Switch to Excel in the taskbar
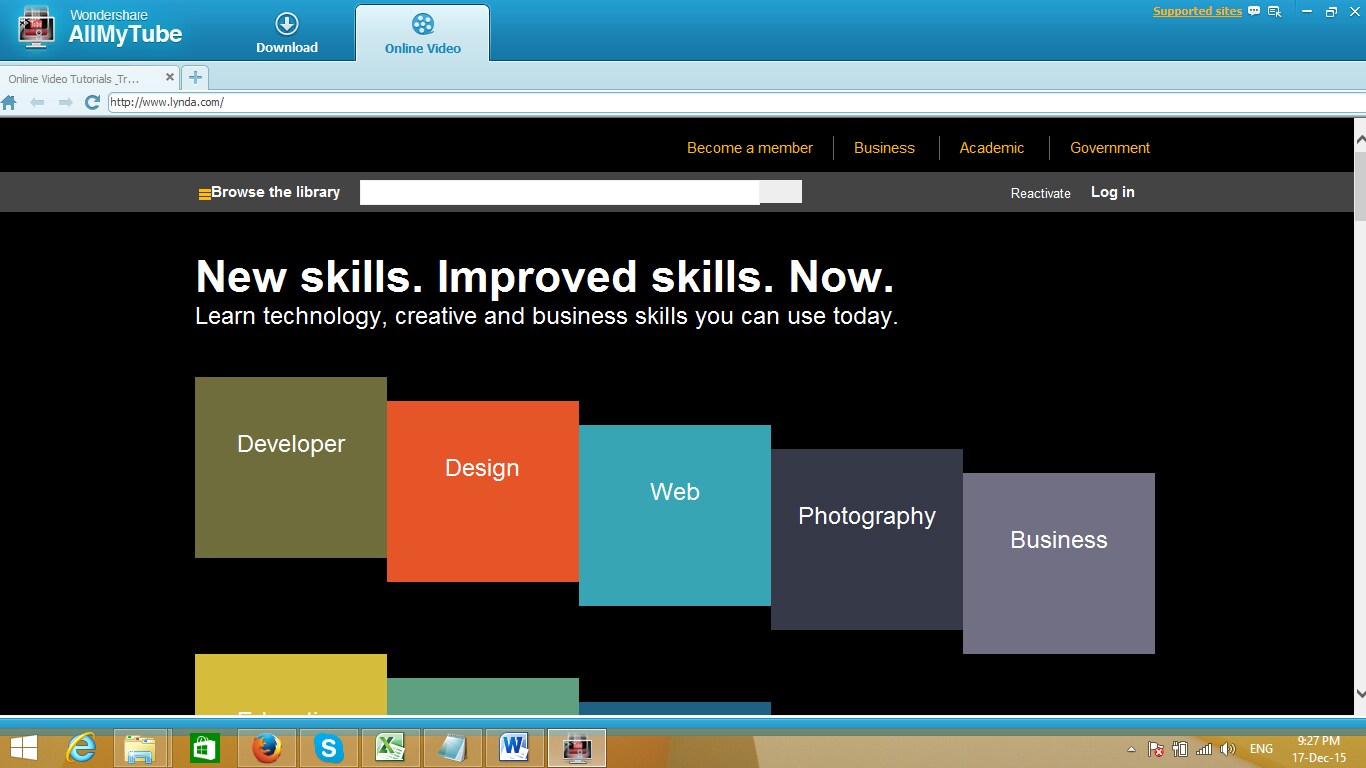This screenshot has width=1366, height=768. pyautogui.click(x=389, y=748)
